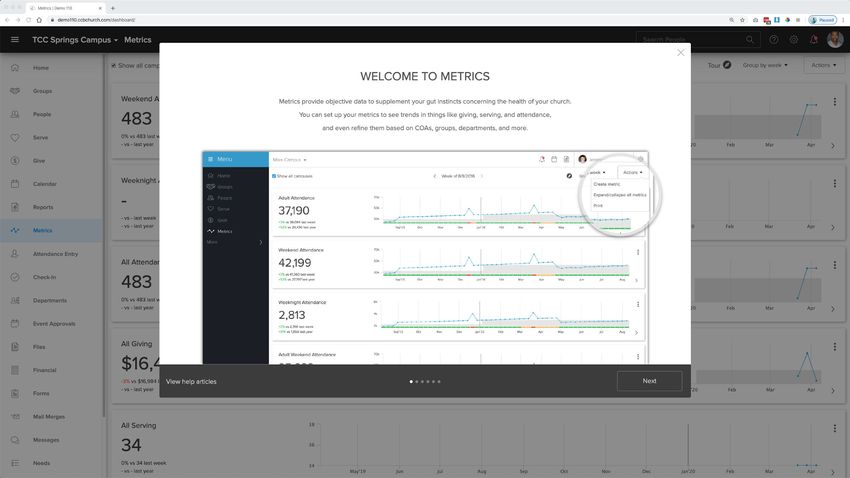Click the Give sidebar icon

point(15,160)
